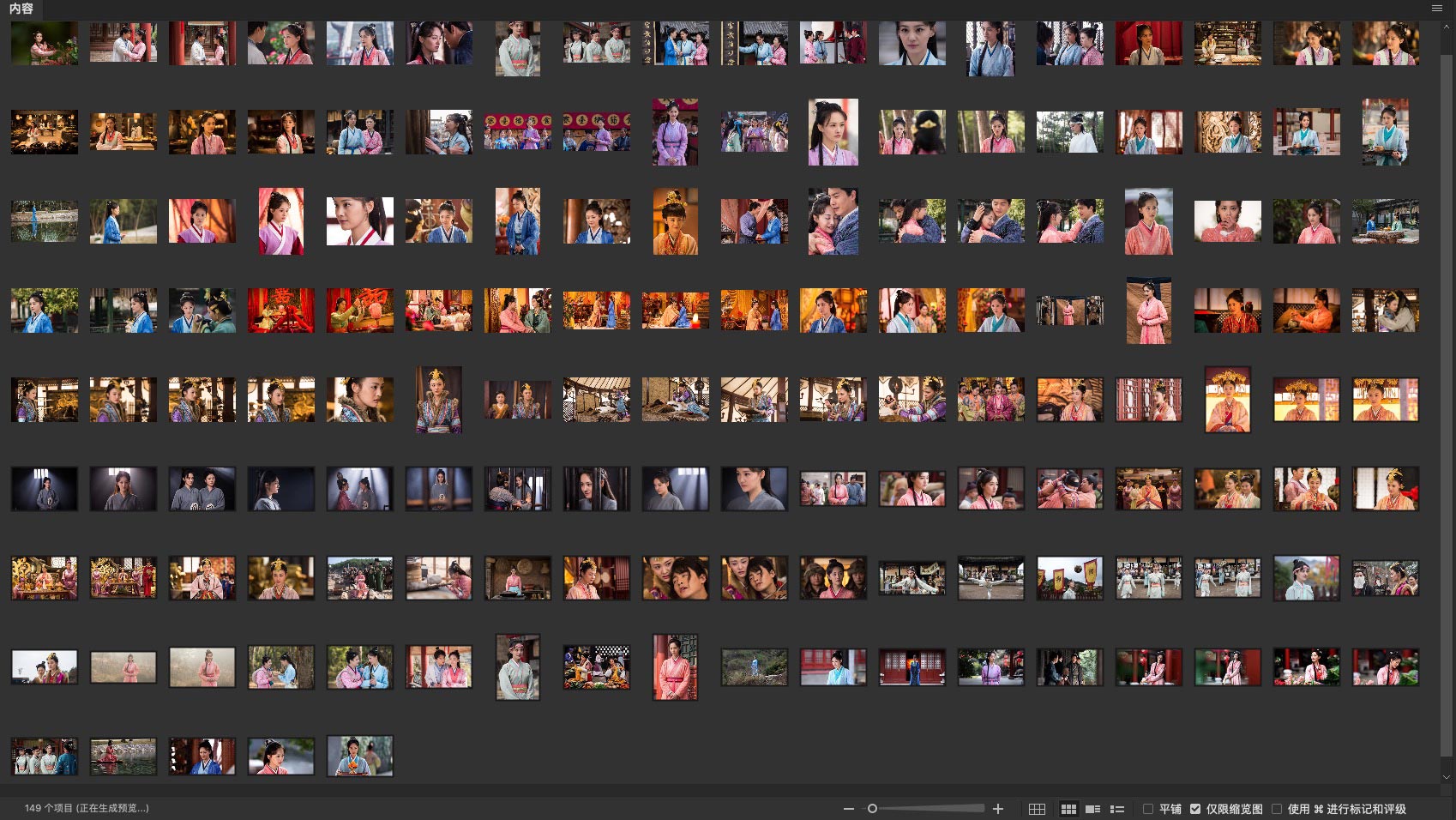Select the woman close-up on white background thumbnail
This screenshot has height=820, width=1456.
pyautogui.click(x=360, y=221)
